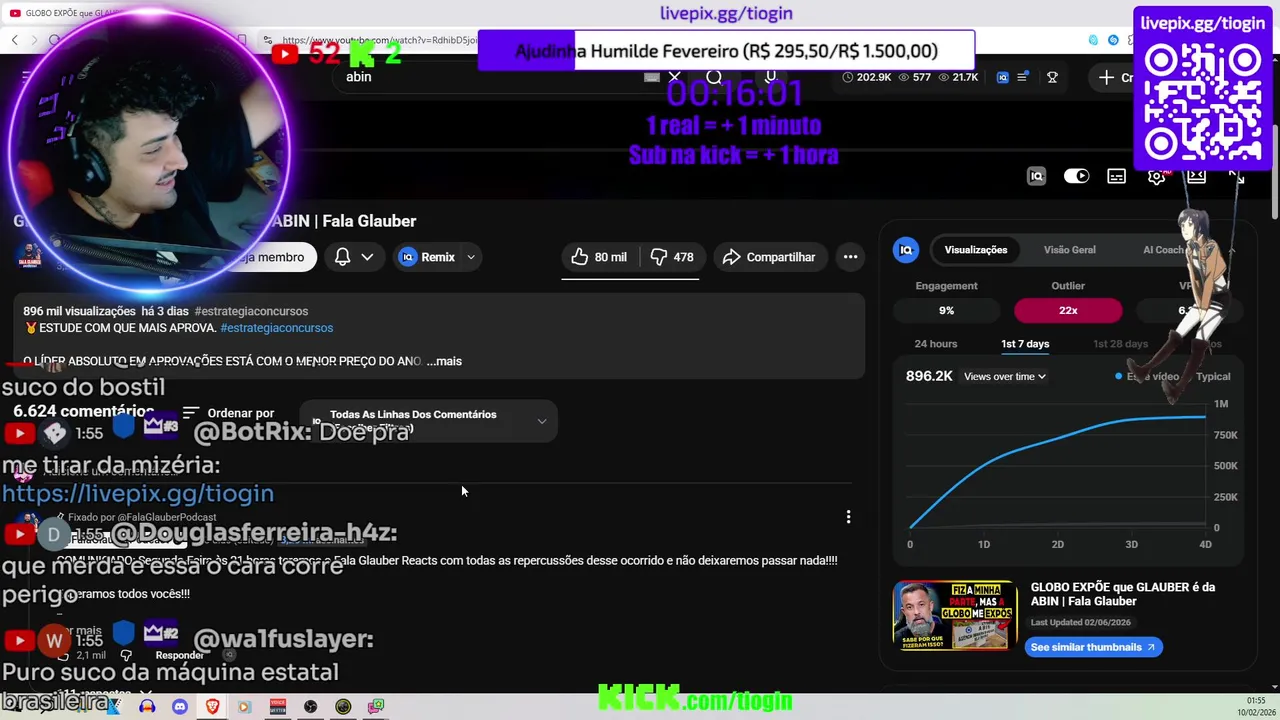Click the dislike thumb under pinned comment
Viewport: 1280px width, 720px height.
click(126, 655)
